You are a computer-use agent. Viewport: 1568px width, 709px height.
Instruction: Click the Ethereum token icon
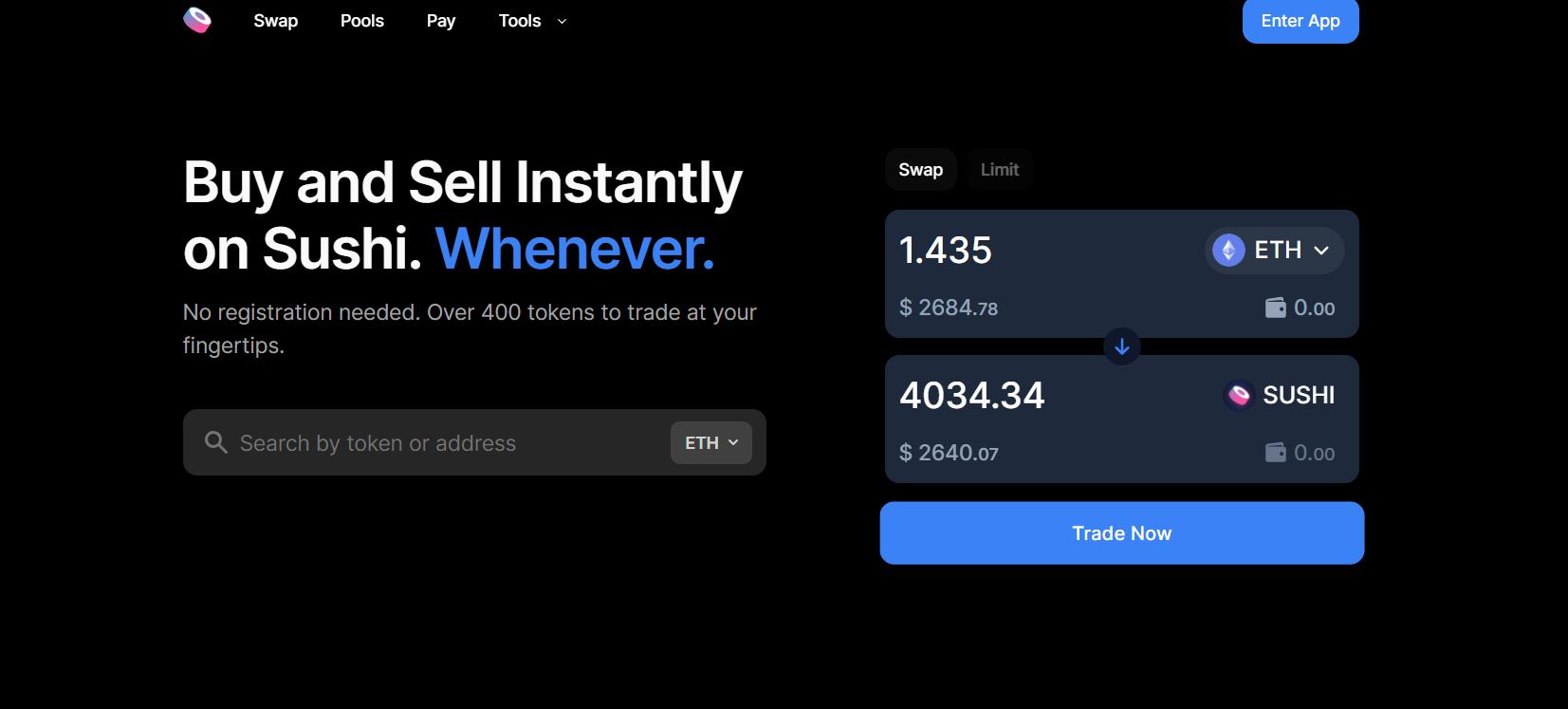(1228, 251)
